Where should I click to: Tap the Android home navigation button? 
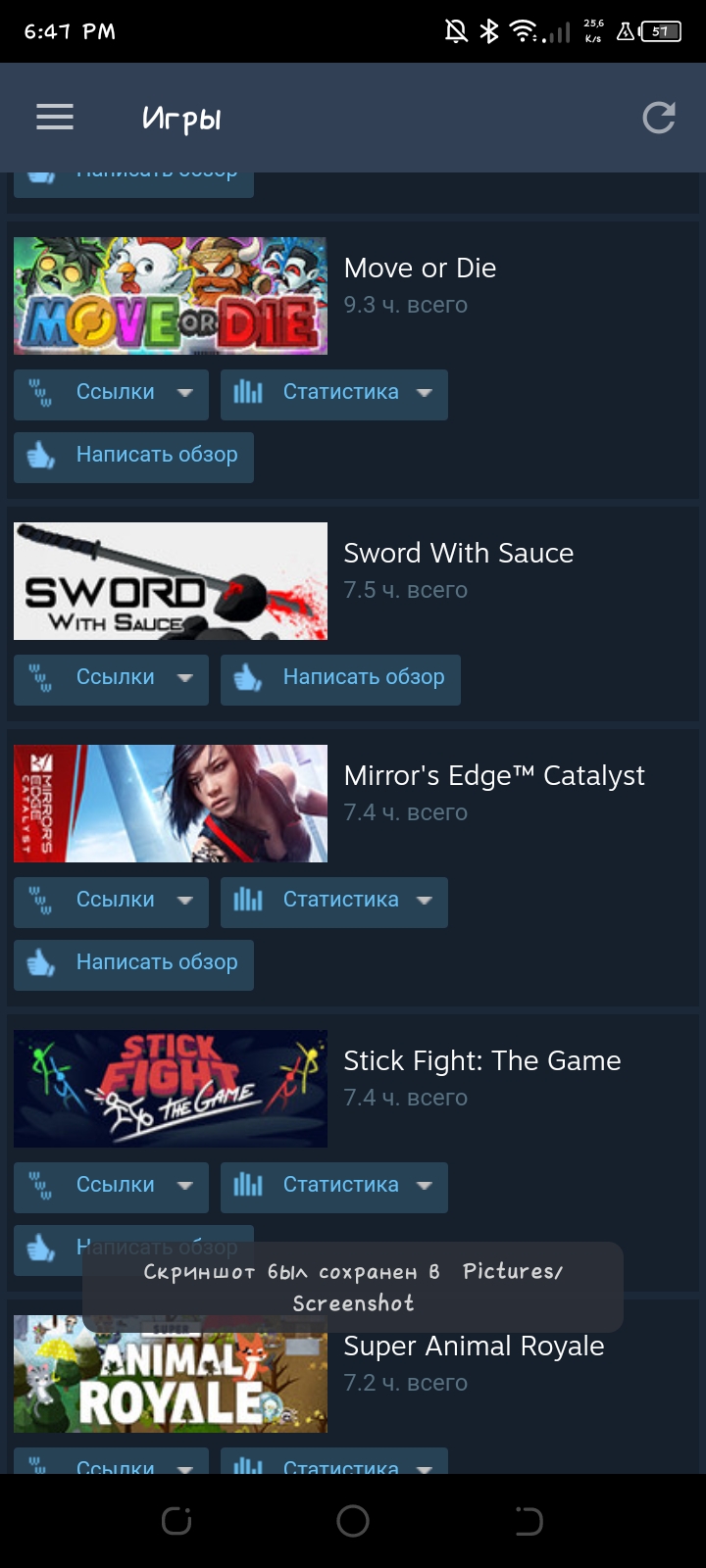tap(353, 1521)
